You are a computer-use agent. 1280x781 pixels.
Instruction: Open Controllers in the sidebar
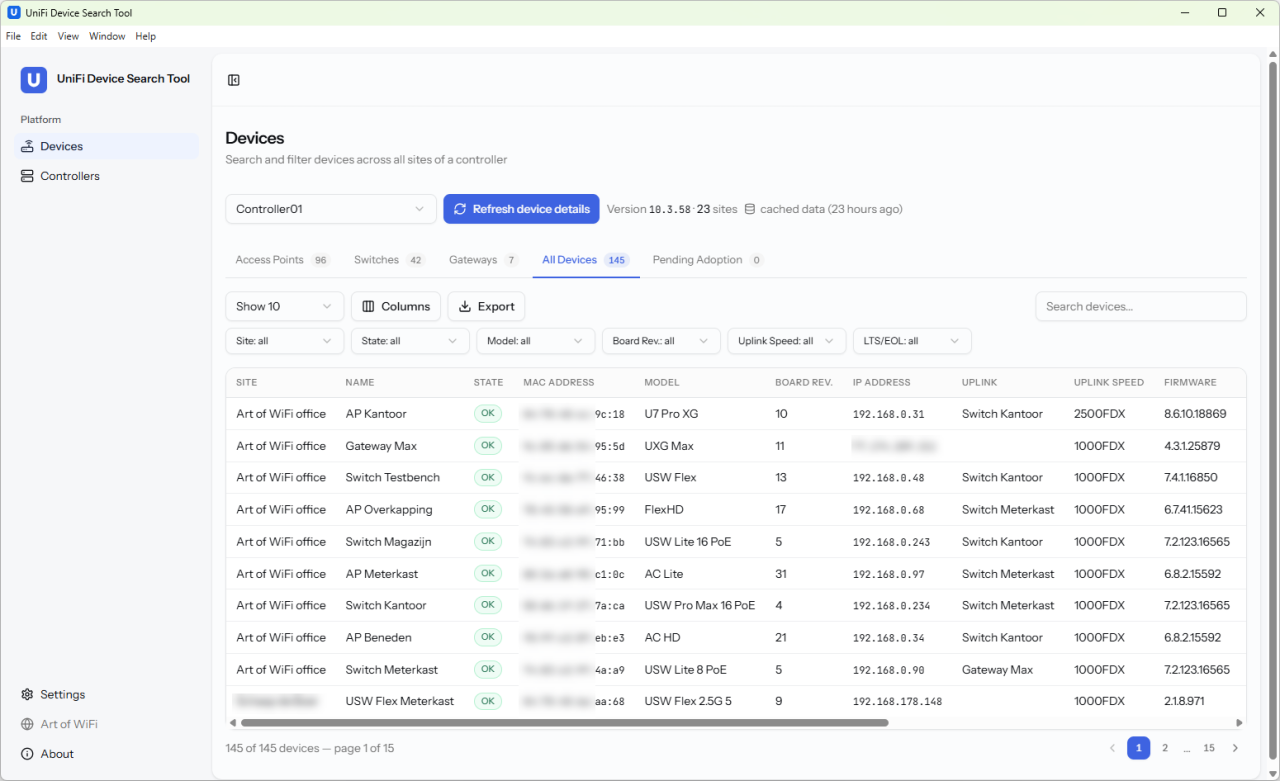click(x=107, y=176)
